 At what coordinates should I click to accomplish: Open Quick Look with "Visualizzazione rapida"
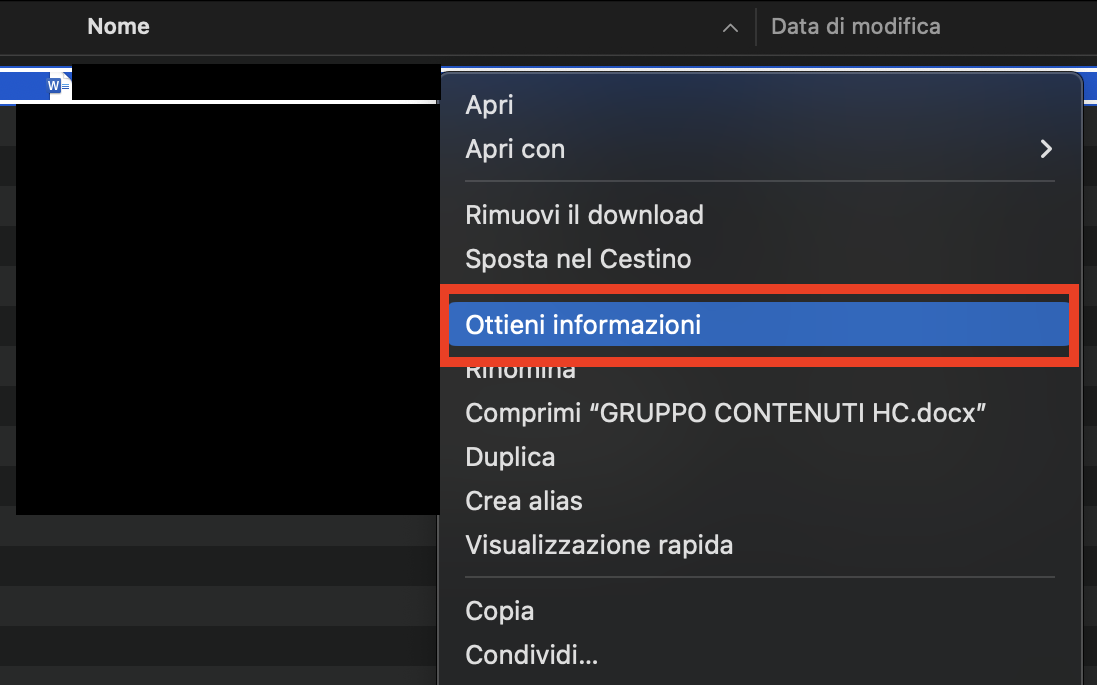tap(599, 544)
